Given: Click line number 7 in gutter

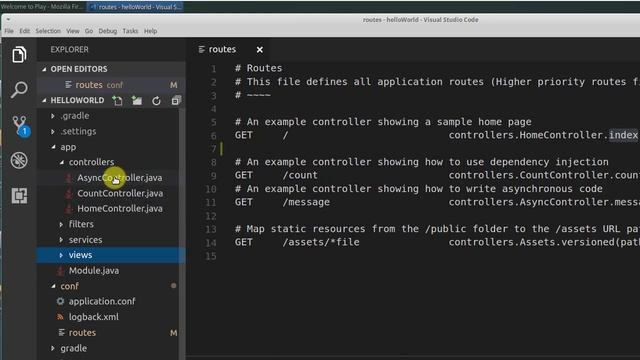Looking at the screenshot, I should 213,149.
